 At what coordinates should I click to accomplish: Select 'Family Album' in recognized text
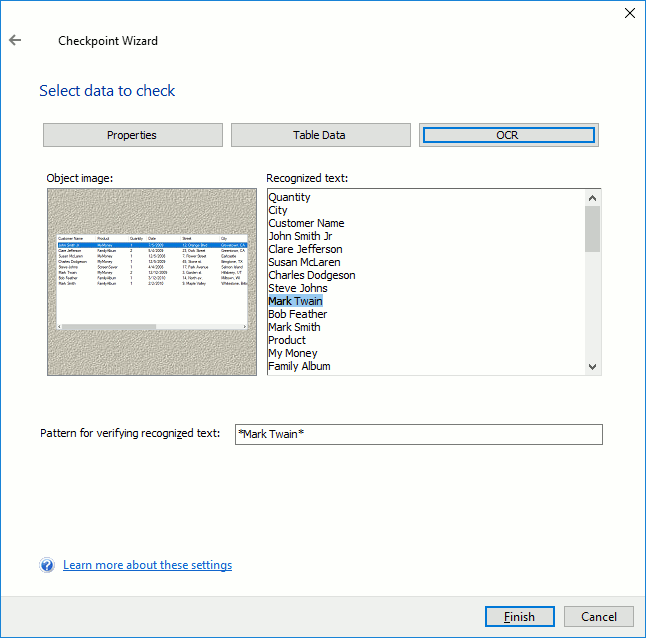click(x=299, y=366)
